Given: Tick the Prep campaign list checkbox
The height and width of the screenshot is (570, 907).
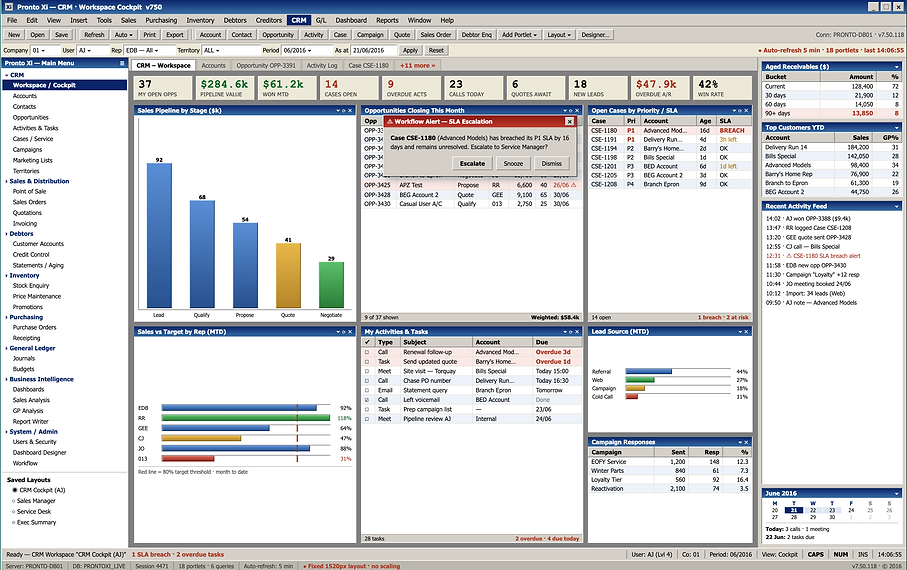Looking at the screenshot, I should tap(367, 410).
